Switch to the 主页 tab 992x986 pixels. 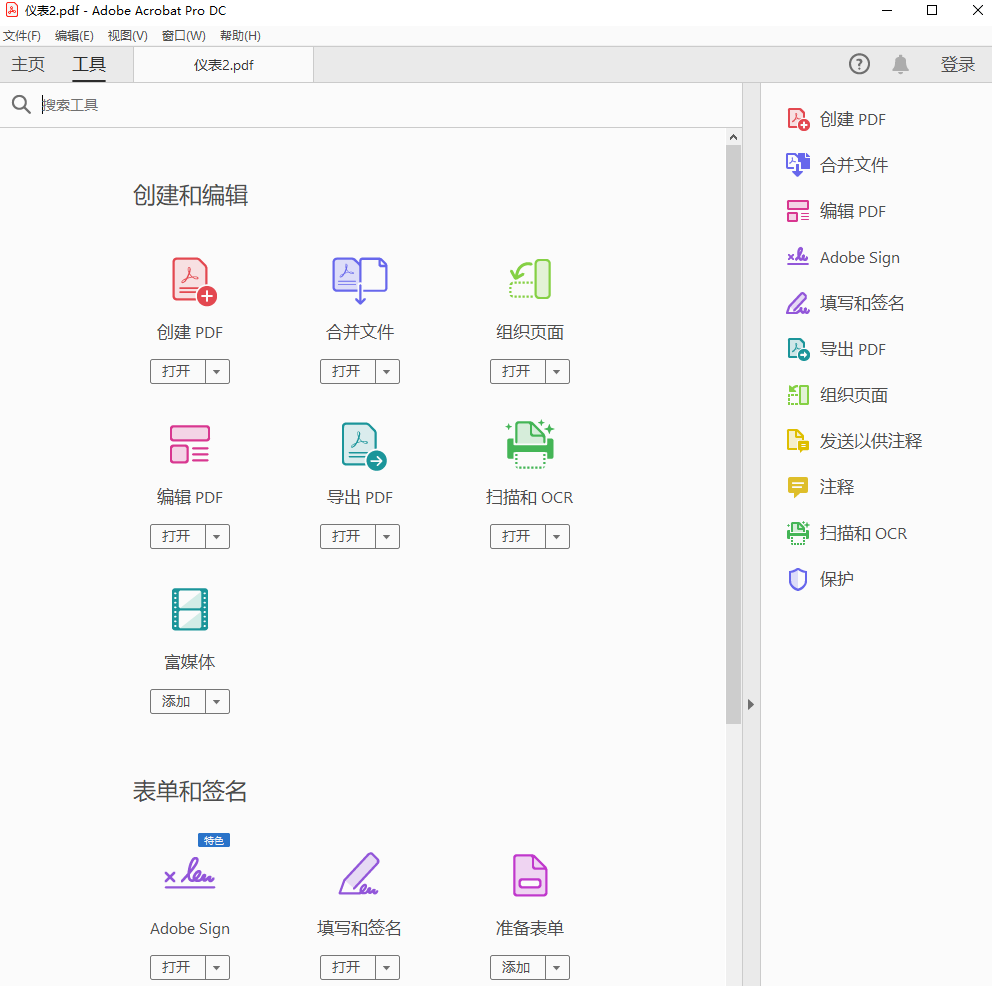(28, 64)
